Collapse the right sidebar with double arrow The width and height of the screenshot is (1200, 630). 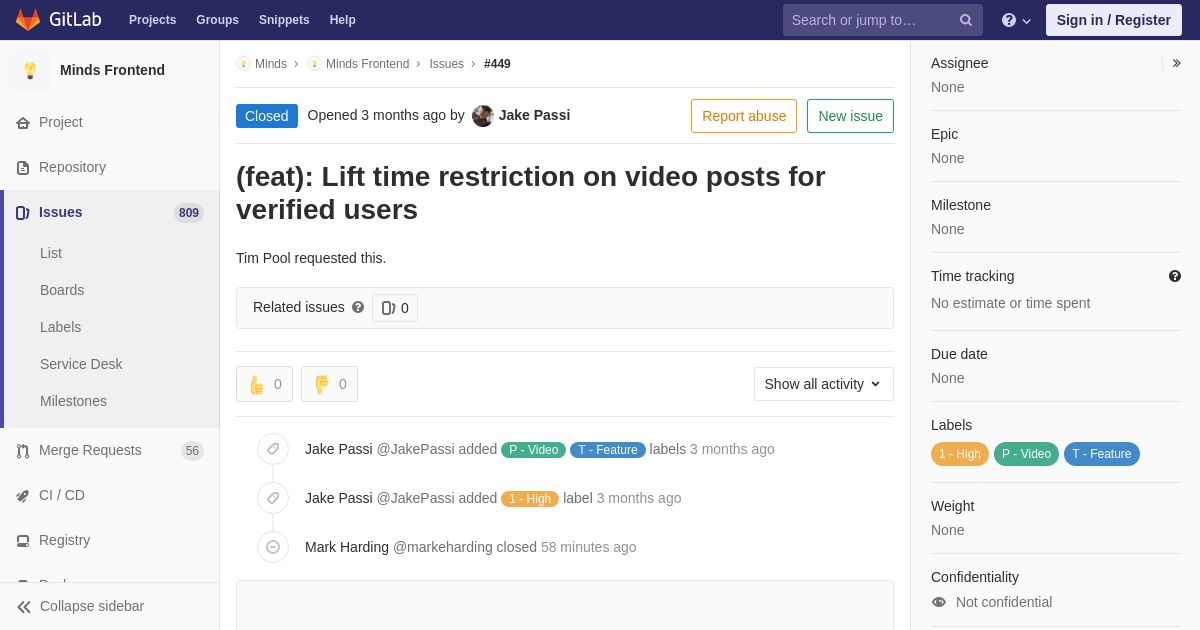[x=1176, y=63]
